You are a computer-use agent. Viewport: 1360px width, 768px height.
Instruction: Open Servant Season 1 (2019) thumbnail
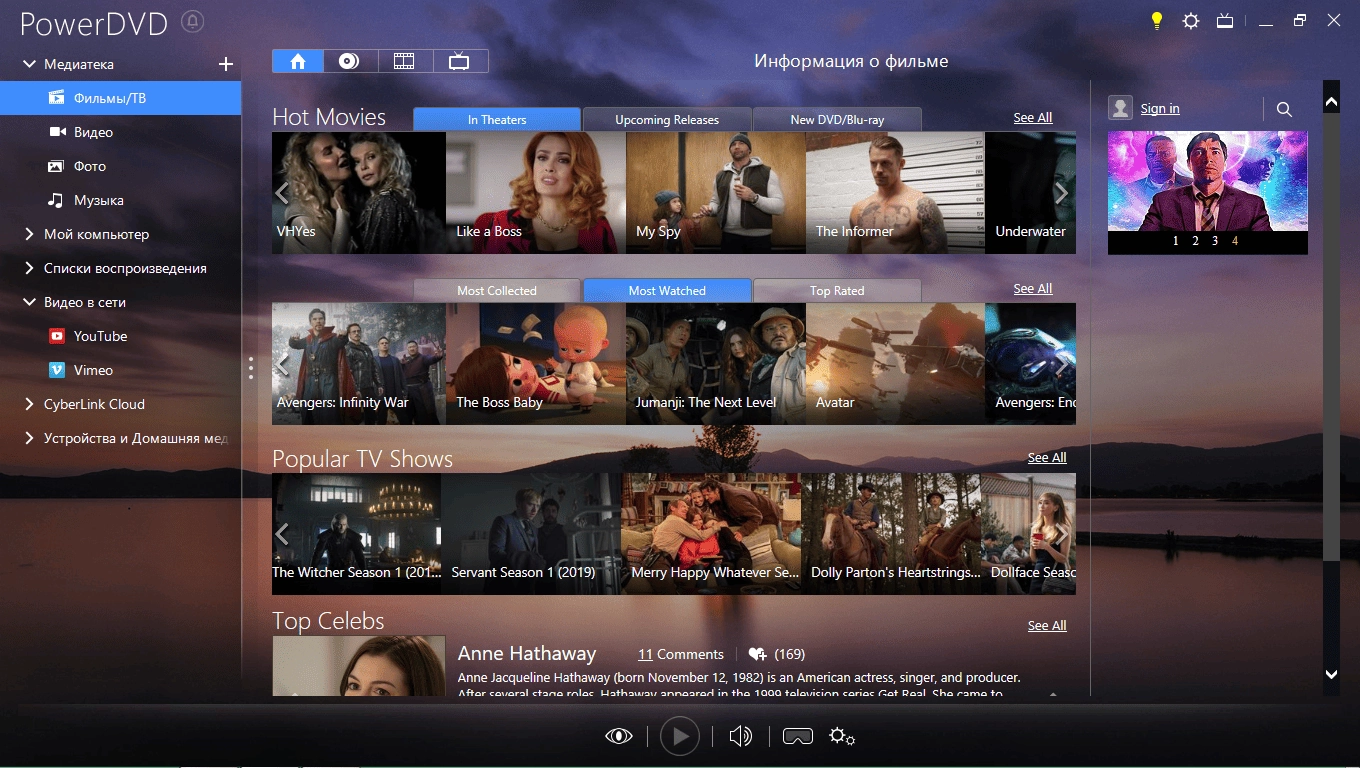531,533
